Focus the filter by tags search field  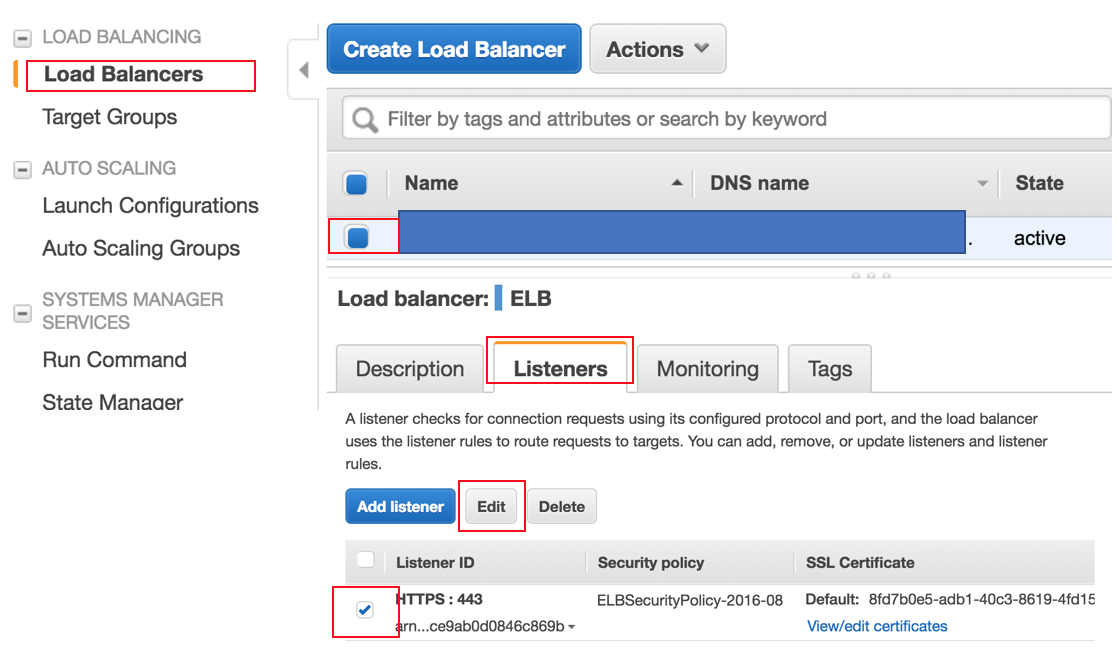[740, 119]
